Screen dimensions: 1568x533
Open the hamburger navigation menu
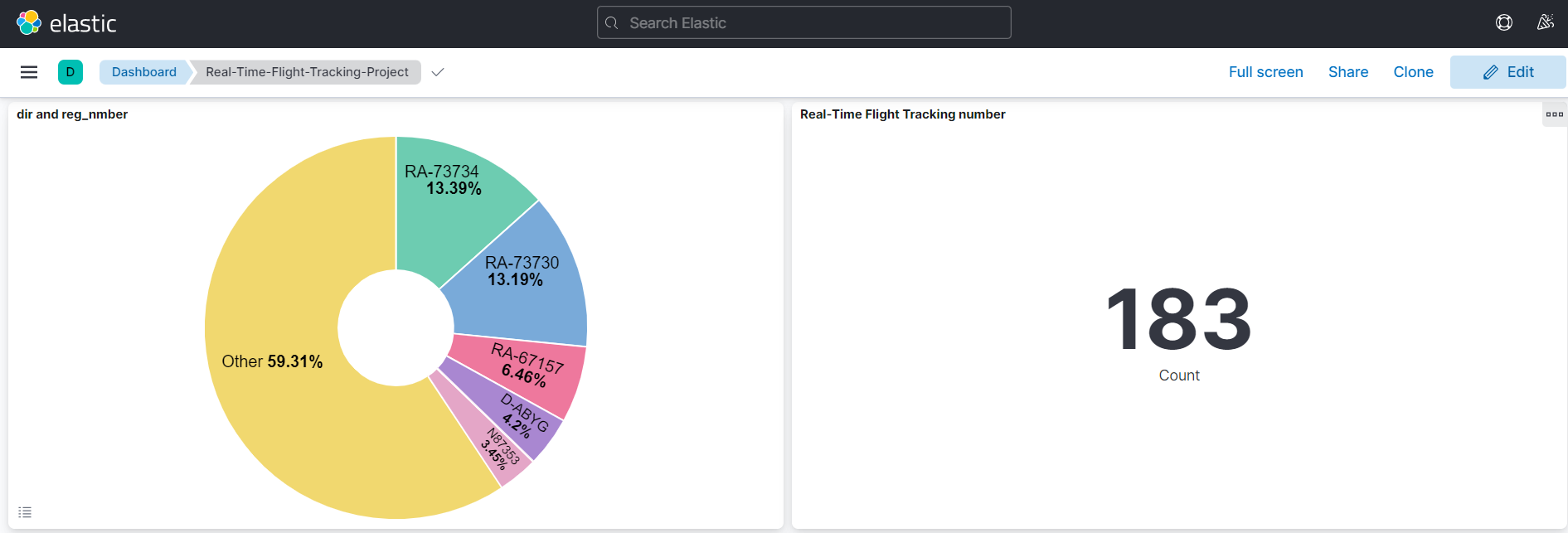[29, 72]
